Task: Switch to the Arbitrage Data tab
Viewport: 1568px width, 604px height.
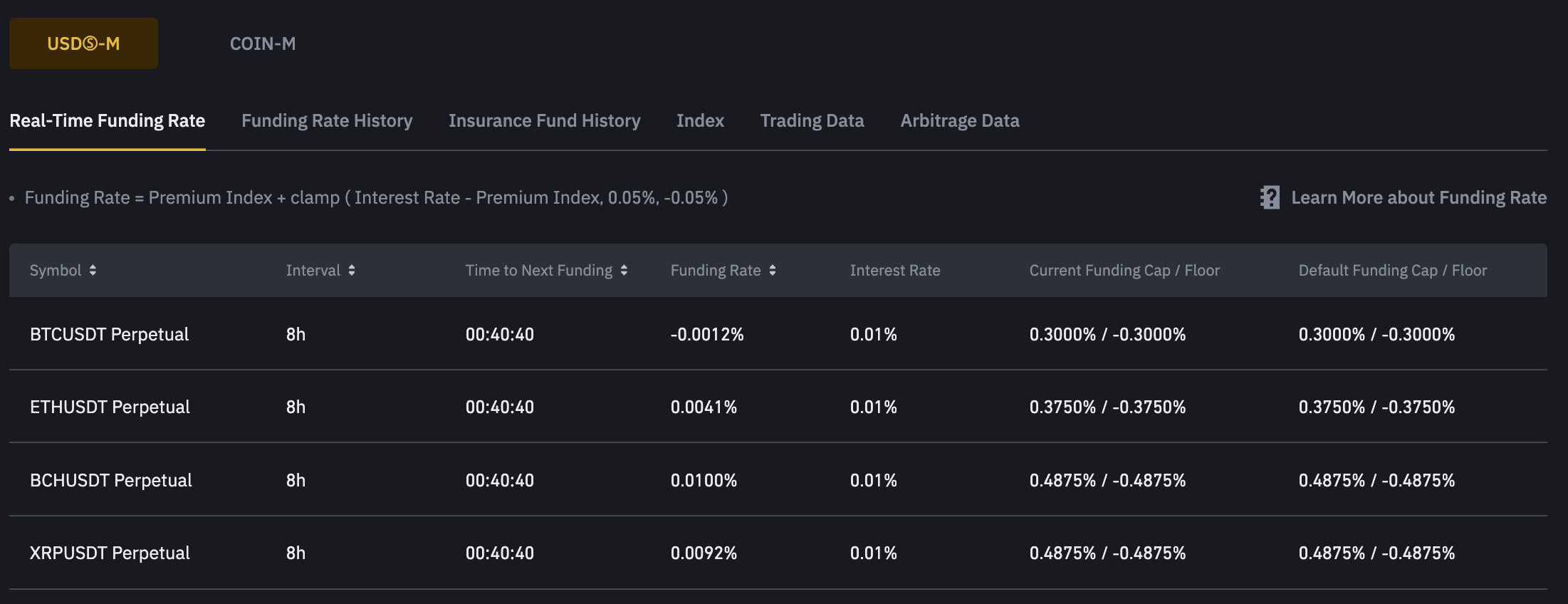Action: (959, 120)
